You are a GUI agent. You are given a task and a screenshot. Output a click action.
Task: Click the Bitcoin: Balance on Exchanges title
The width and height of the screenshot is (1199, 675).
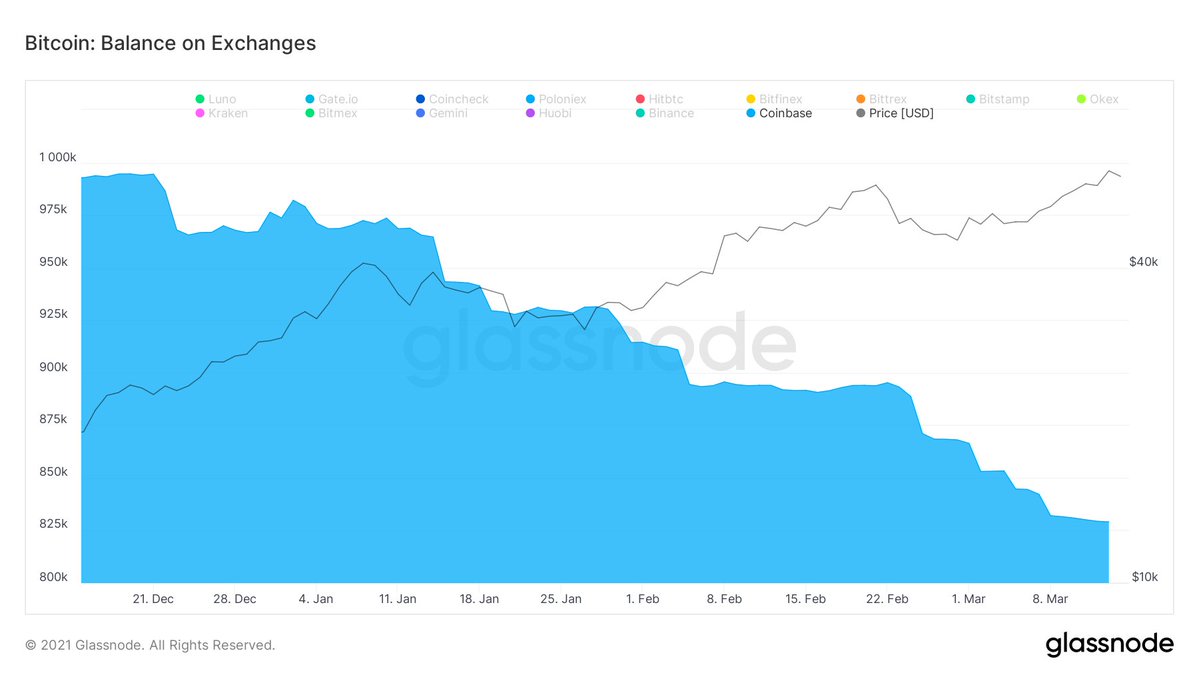point(170,43)
